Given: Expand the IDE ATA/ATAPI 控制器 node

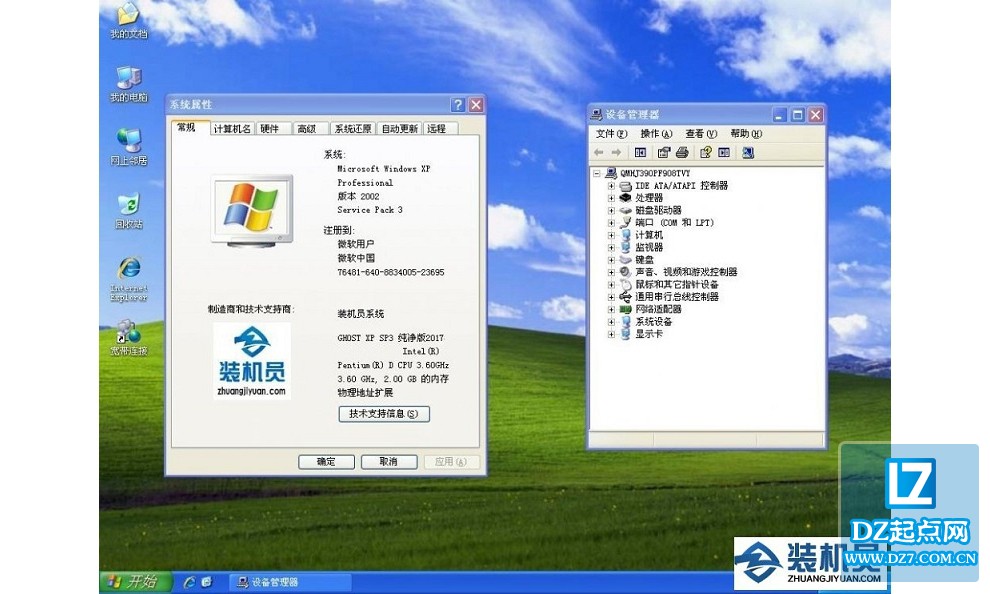Looking at the screenshot, I should pos(611,186).
